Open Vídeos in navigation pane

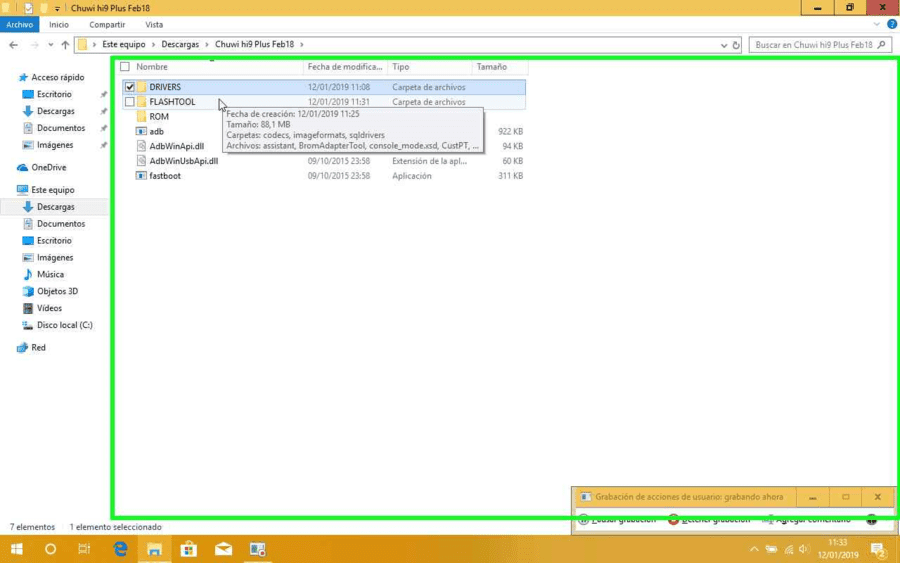tap(49, 308)
